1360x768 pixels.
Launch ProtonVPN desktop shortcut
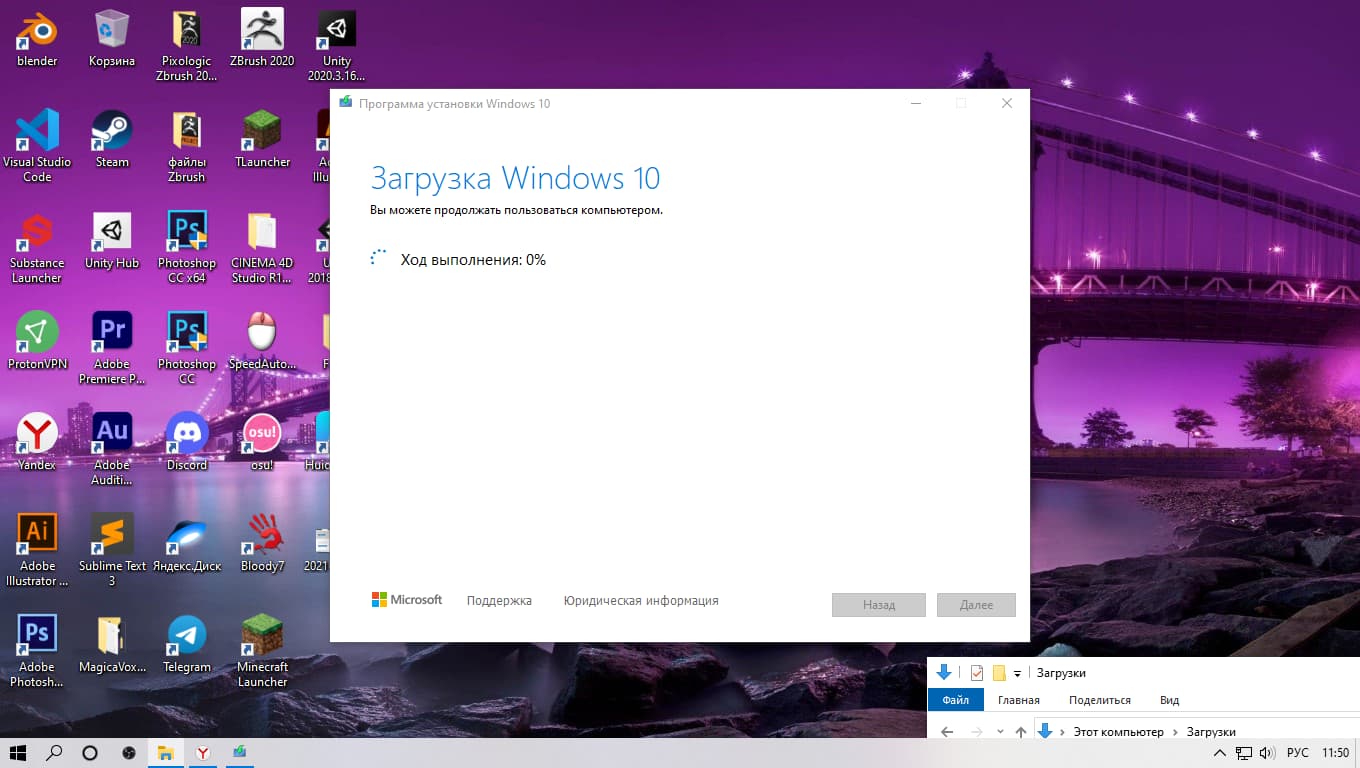pyautogui.click(x=37, y=341)
